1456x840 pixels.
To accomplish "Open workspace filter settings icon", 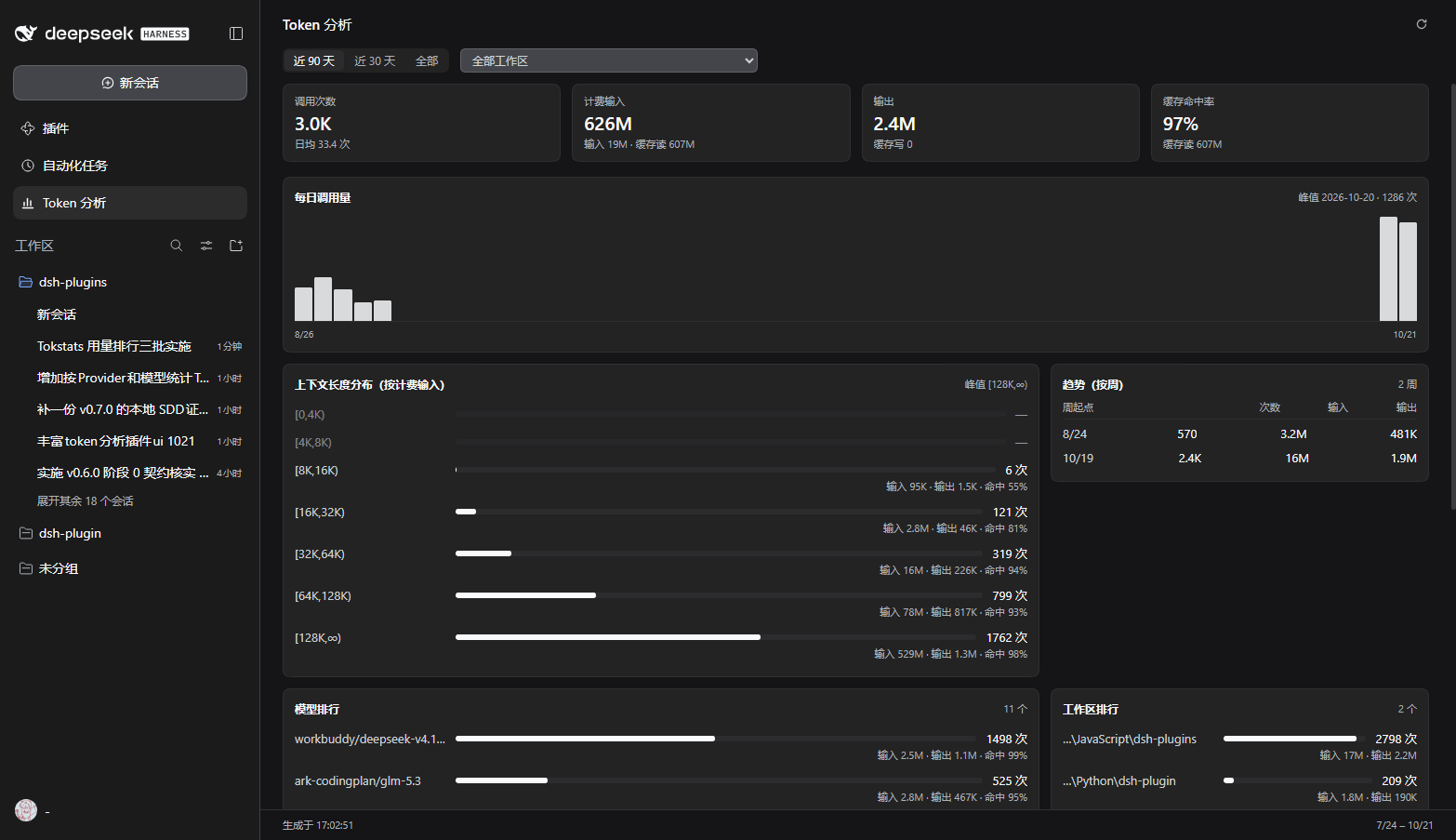I will [206, 246].
